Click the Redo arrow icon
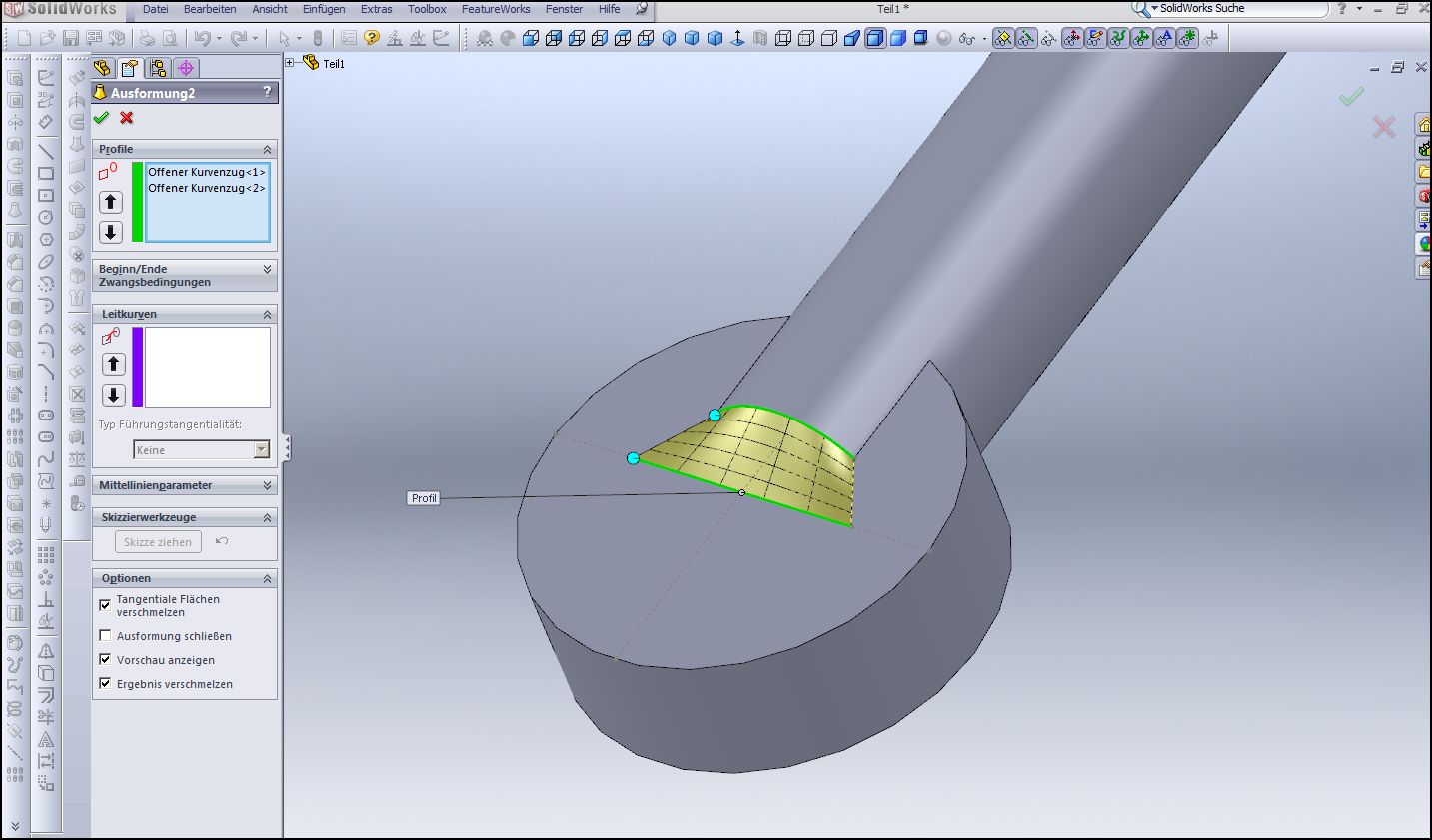Image resolution: width=1432 pixels, height=840 pixels. click(x=239, y=38)
